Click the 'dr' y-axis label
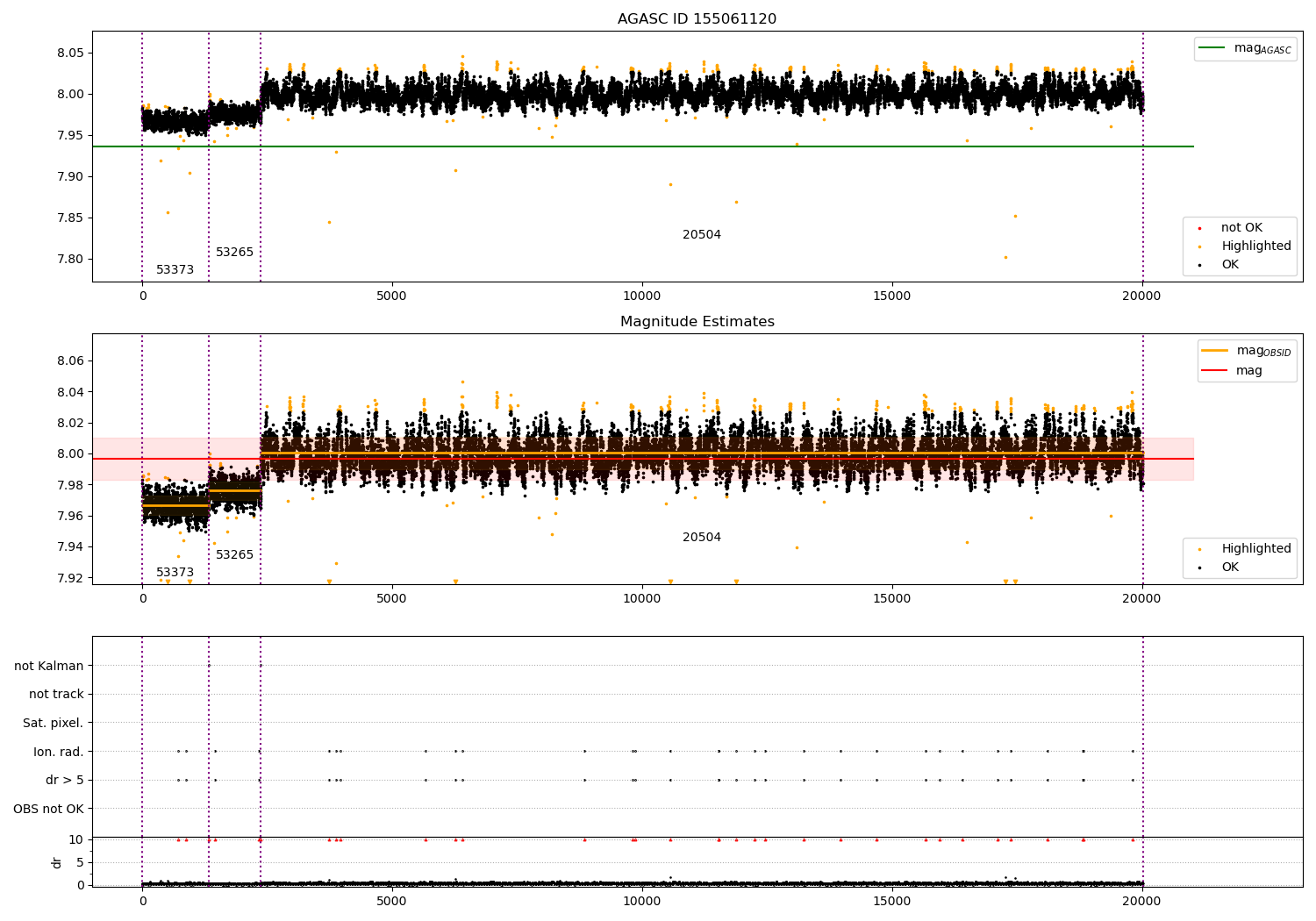The image size is (1316, 921). [57, 862]
